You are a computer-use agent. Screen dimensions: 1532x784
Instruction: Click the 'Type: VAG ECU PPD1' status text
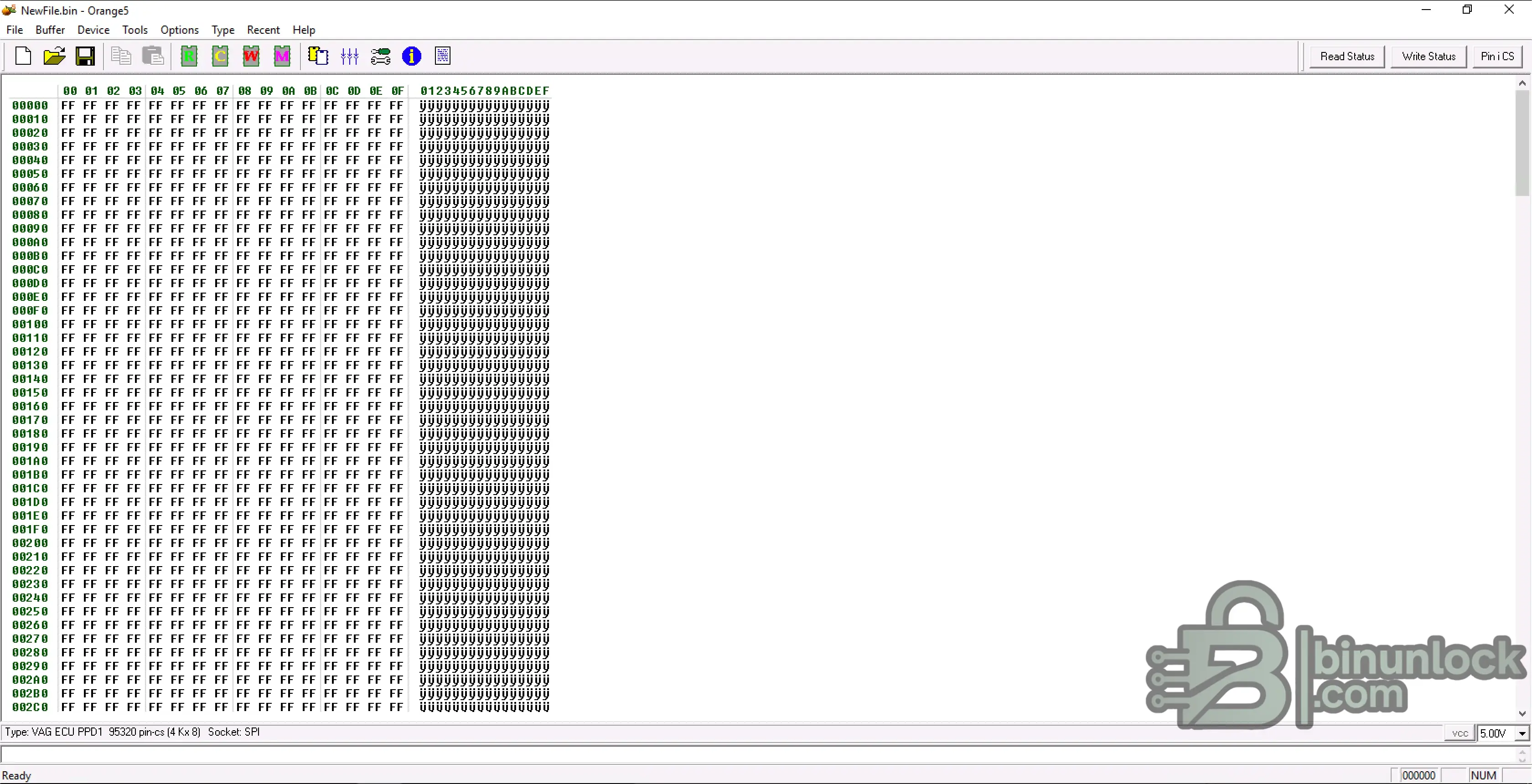click(53, 732)
